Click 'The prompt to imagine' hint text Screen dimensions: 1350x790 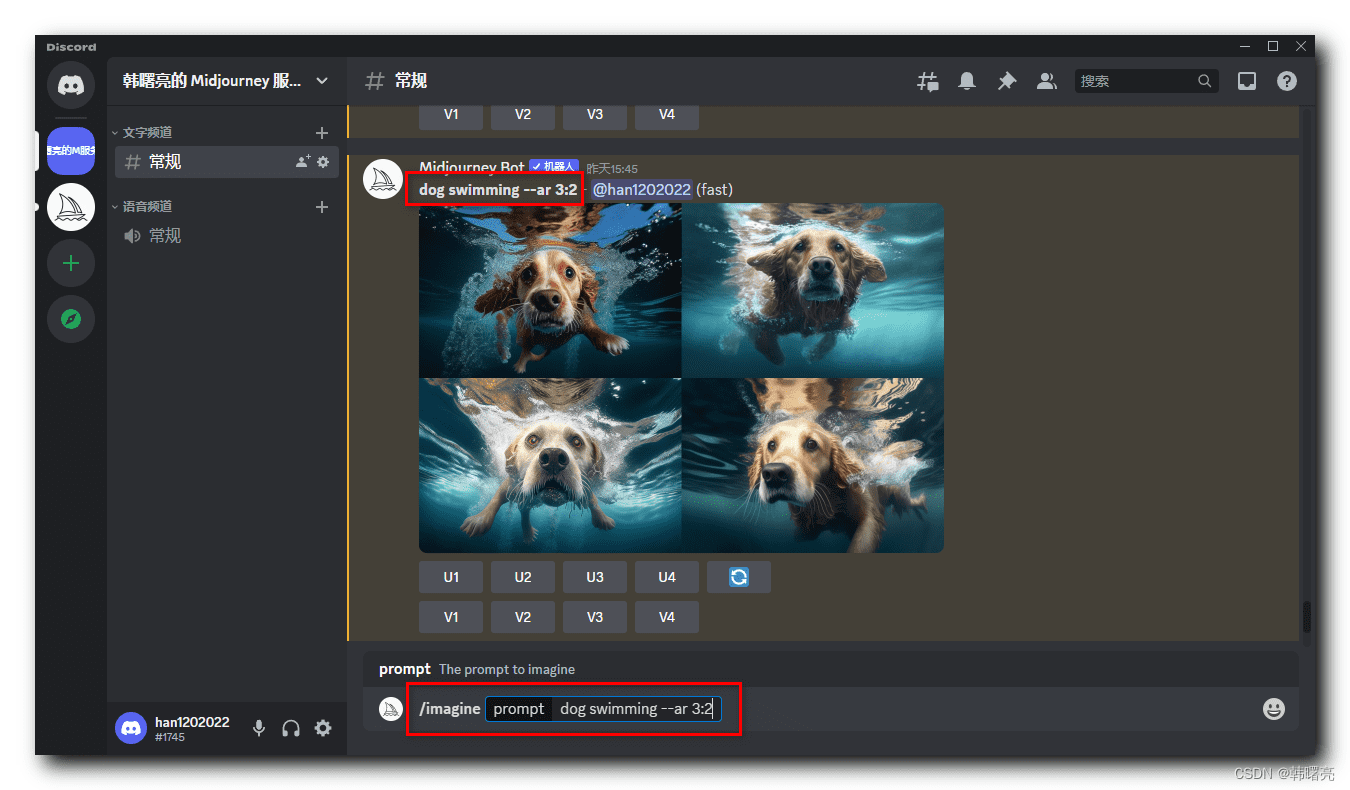(x=507, y=669)
